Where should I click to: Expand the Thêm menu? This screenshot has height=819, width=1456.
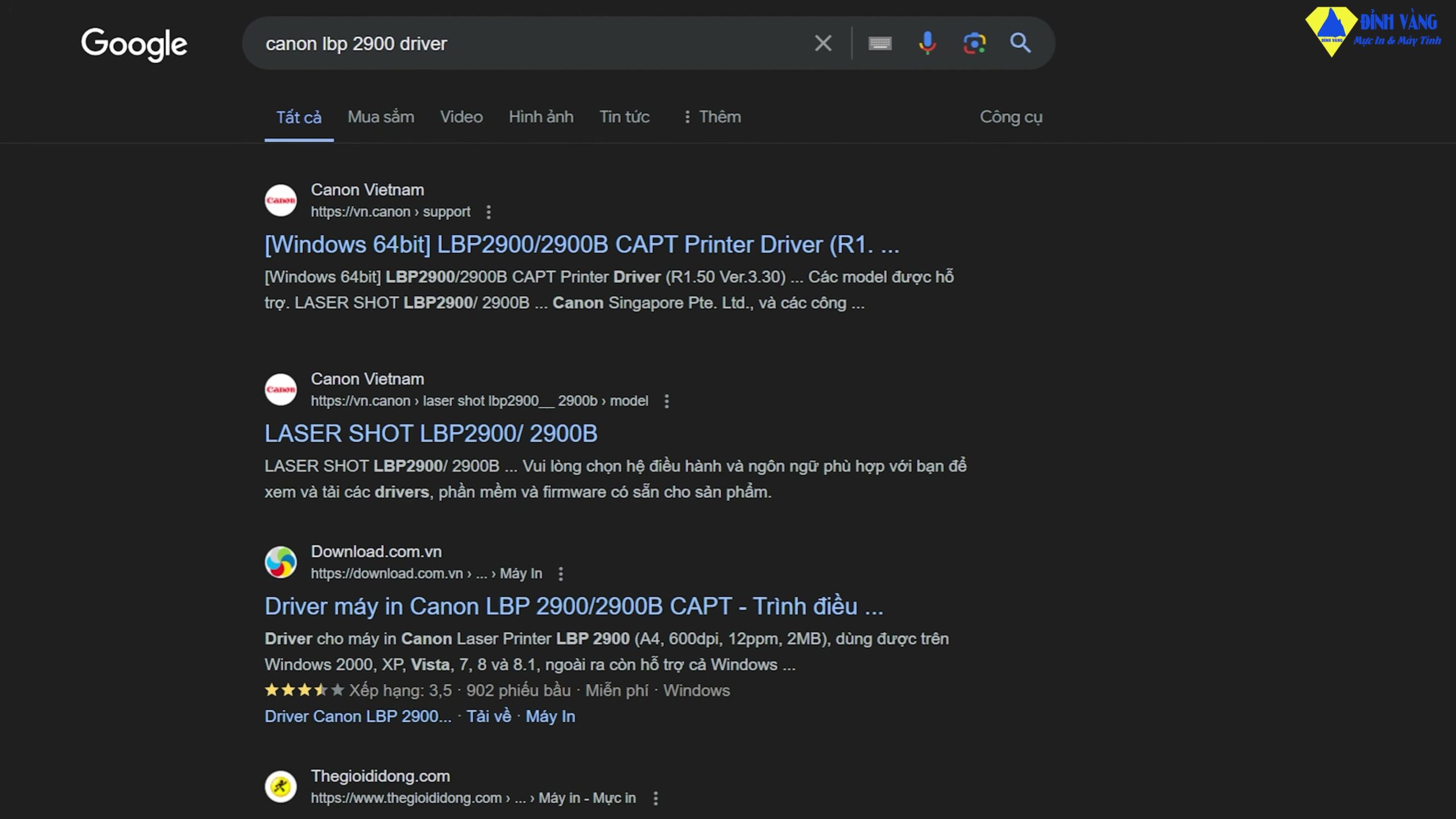point(712,117)
